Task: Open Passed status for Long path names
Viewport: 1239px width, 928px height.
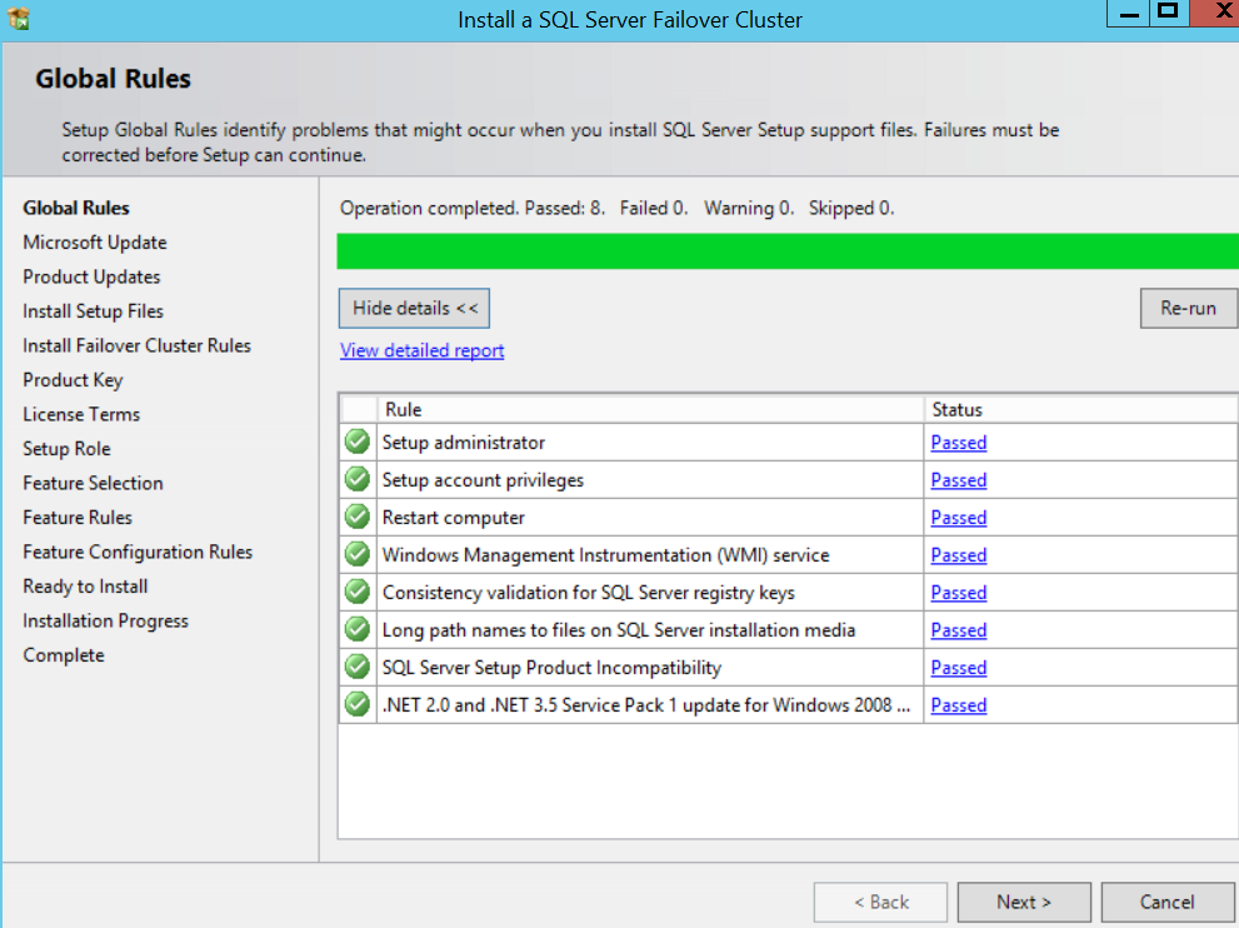Action: click(x=959, y=630)
